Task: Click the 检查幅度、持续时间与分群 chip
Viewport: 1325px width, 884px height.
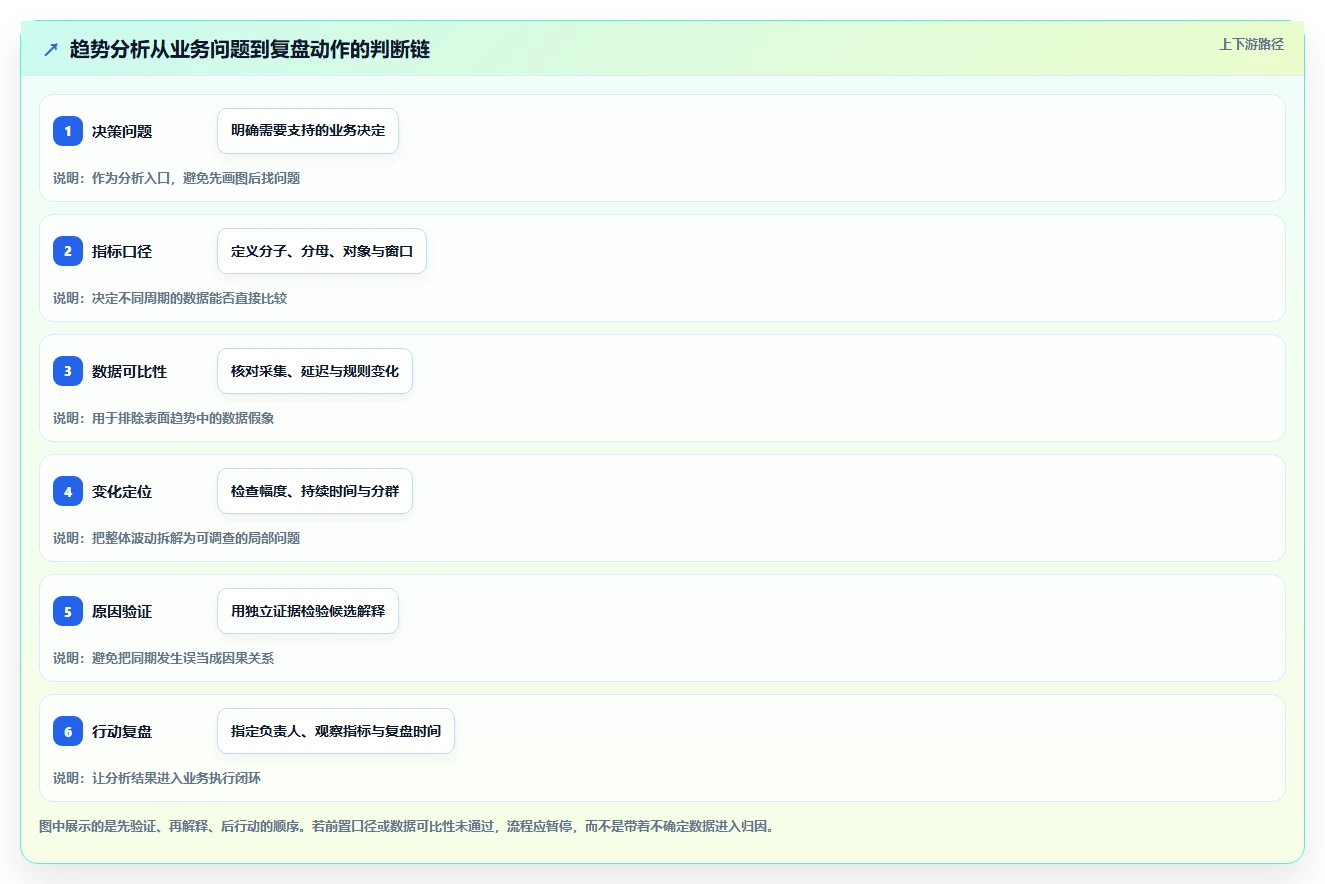Action: click(315, 491)
